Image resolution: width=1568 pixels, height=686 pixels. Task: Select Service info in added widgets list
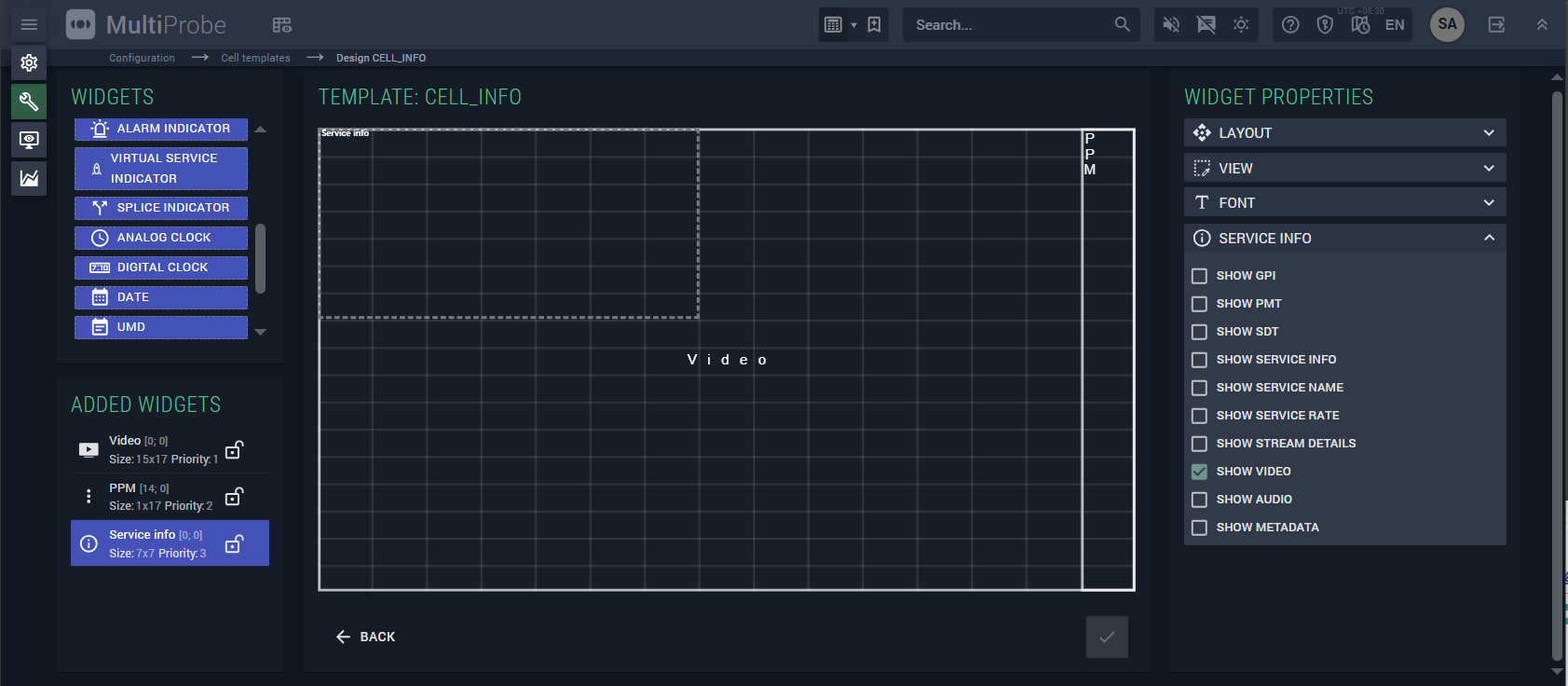coord(170,543)
